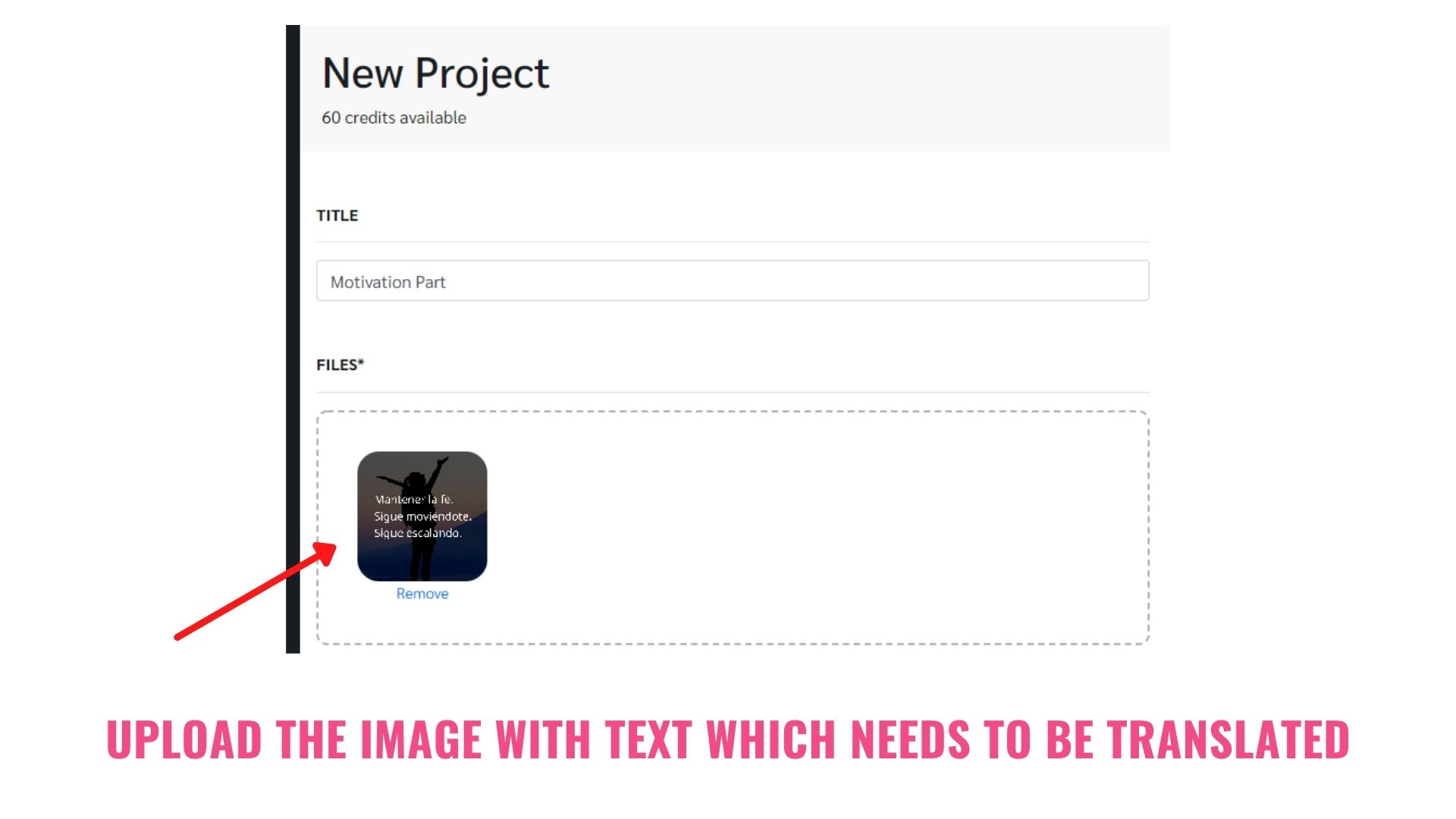Viewport: 1456px width, 819px height.
Task: Click the word IMAGE in pink caption
Action: tap(421, 739)
